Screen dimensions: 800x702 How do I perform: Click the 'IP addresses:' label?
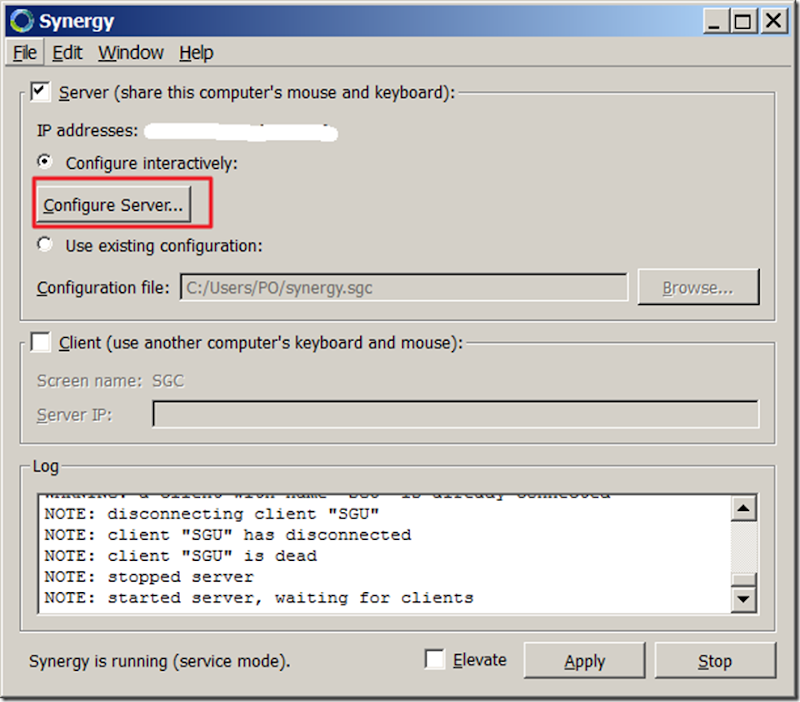87,131
